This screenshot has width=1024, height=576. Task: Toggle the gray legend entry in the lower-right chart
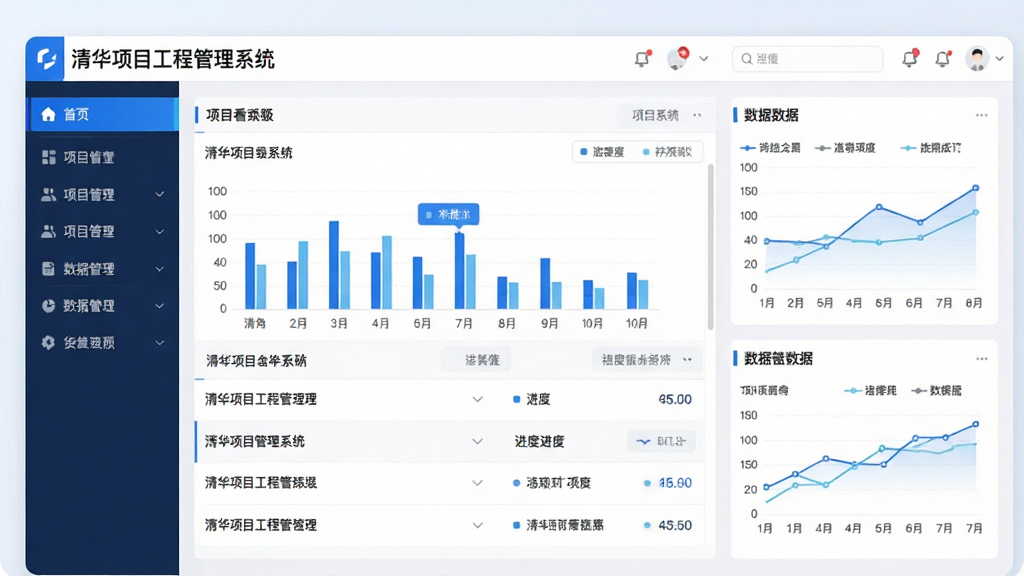tap(936, 391)
